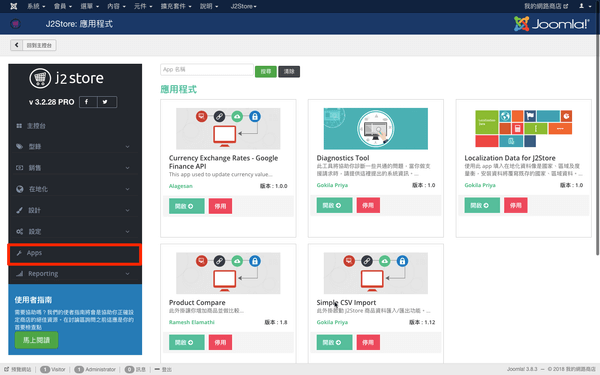600x375 pixels.
Task: Click back to dashboard toolbar button
Action: (33, 45)
